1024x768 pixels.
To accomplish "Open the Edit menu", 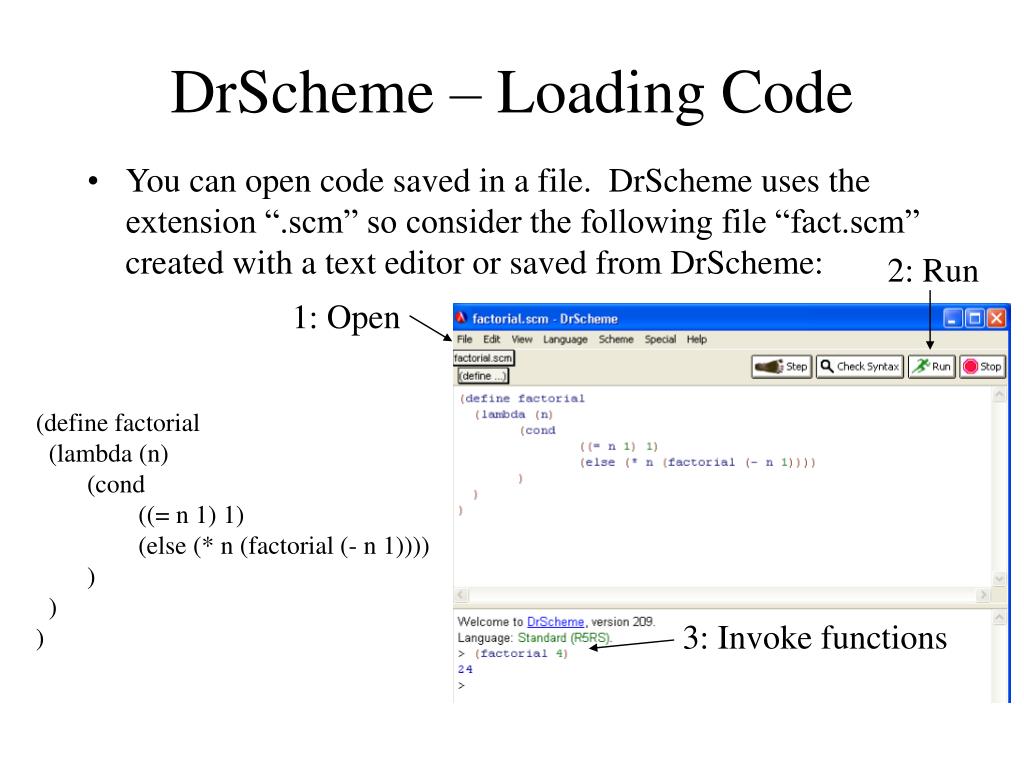I will [492, 339].
